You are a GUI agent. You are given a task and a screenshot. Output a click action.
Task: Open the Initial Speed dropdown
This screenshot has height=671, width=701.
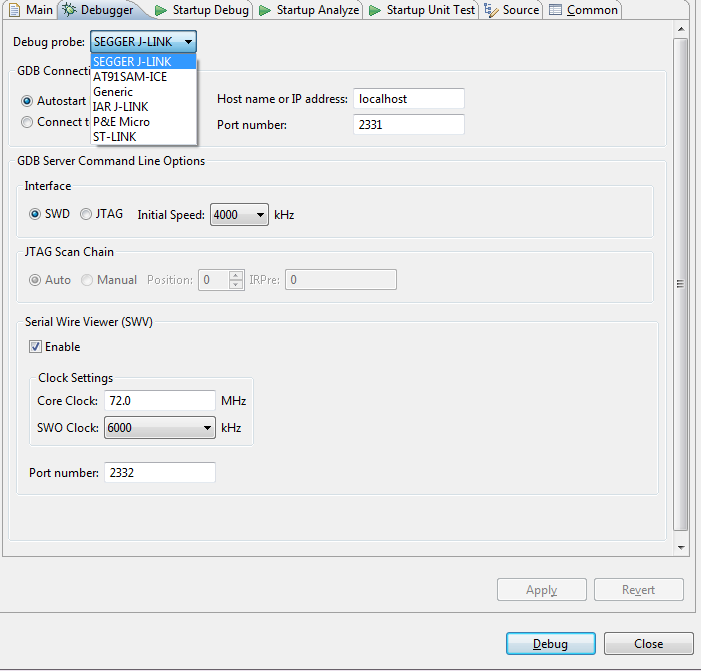[239, 215]
